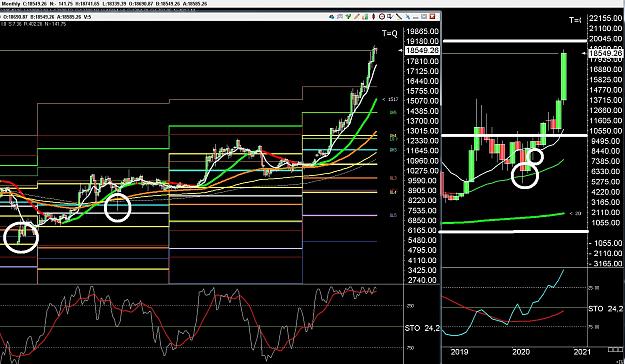Viewport: 625px width, 364px height.
Task: Click the 10550.00 label on right axis
Action: pyautogui.click(x=605, y=131)
